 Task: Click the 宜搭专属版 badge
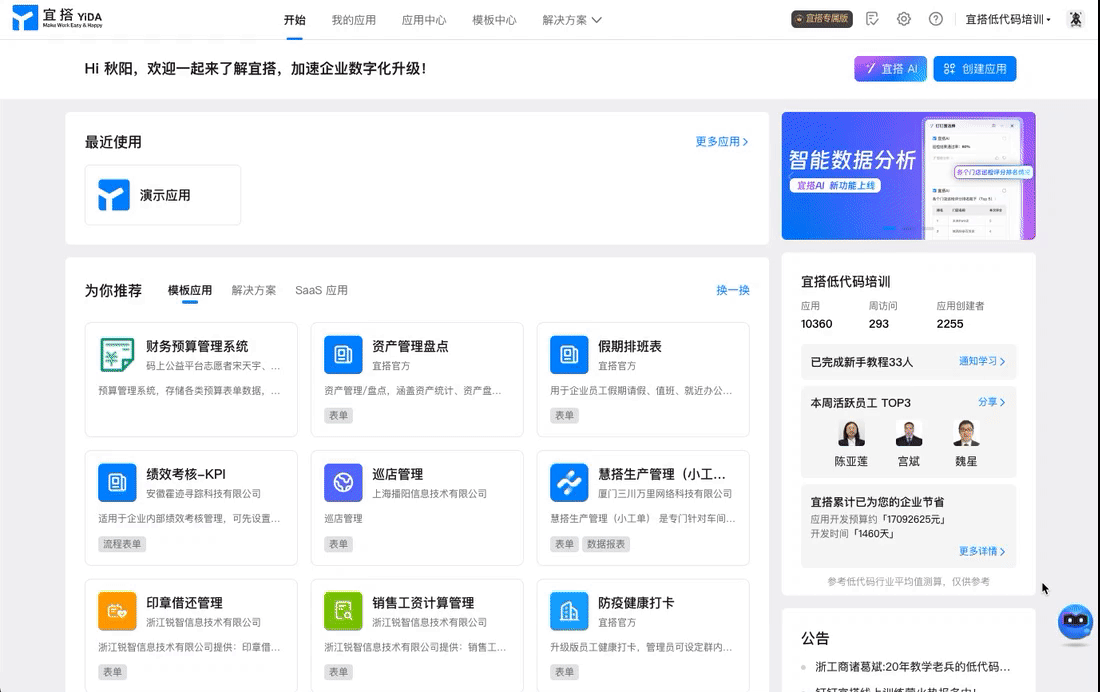(821, 19)
